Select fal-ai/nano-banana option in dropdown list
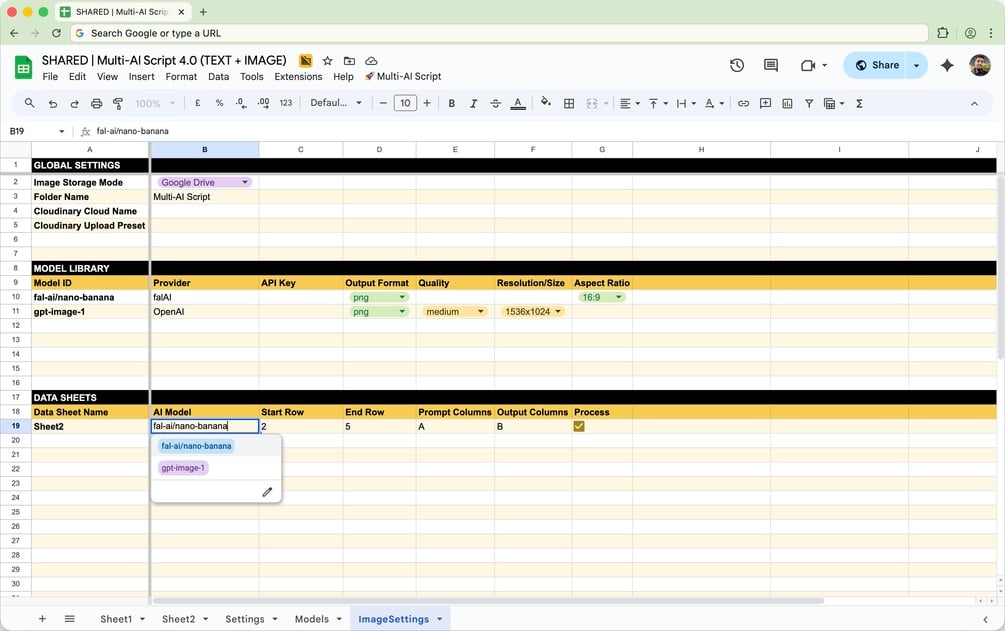This screenshot has width=1005, height=631. point(196,446)
